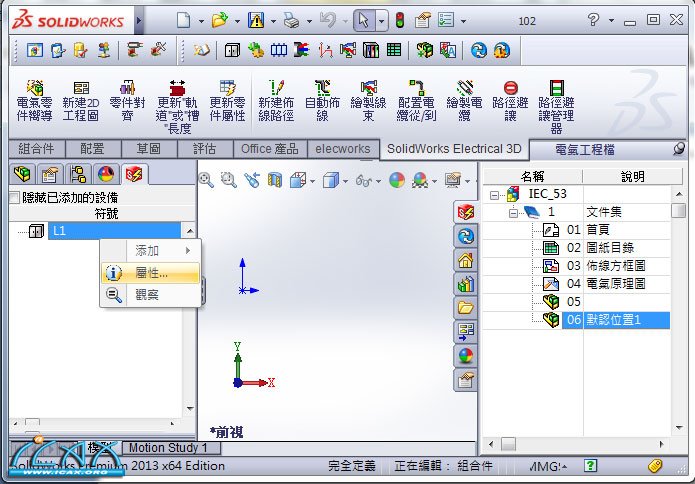Viewport: 695px width, 484px height.
Task: Click 新建2D工程圖 command
Action: (81, 101)
